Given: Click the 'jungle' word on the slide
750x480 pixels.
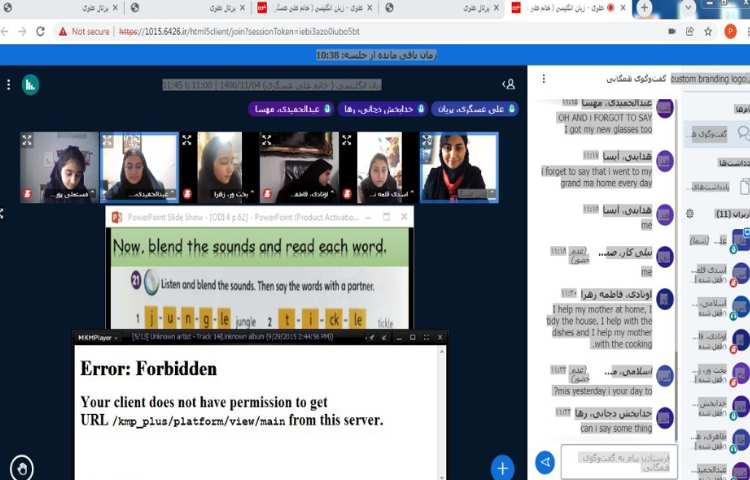Looking at the screenshot, I should (x=245, y=322).
